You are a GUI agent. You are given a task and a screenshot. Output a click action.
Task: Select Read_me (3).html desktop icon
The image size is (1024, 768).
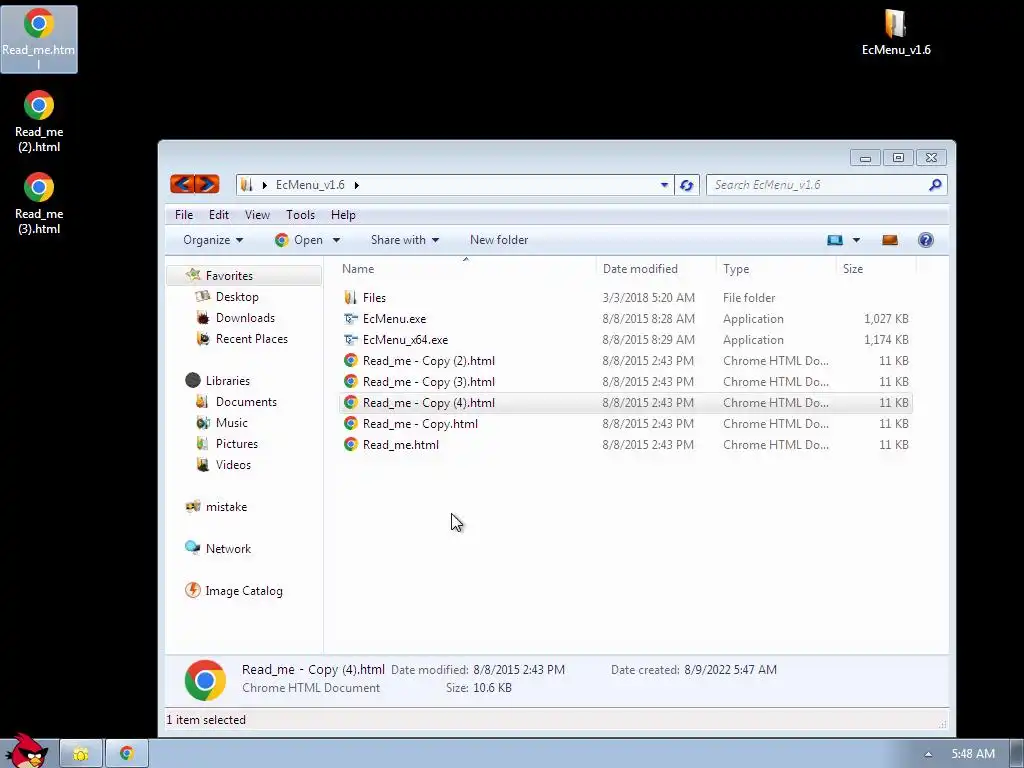(39, 203)
